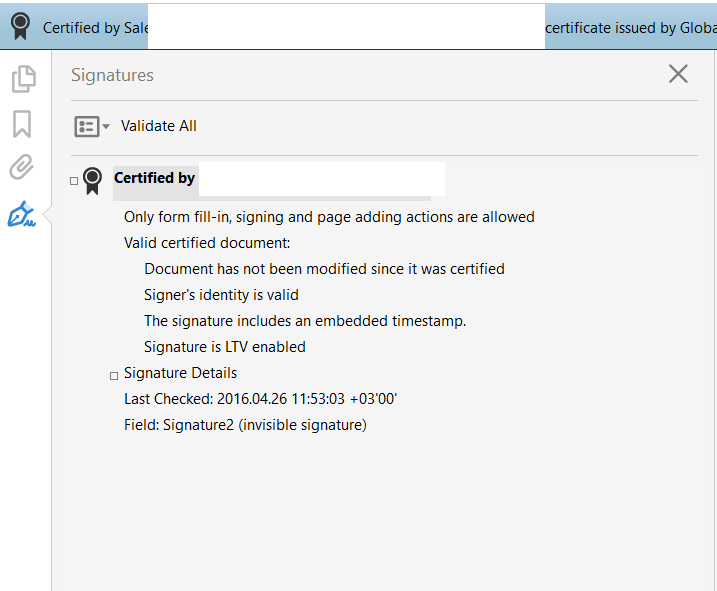Open the Page Thumbnails panel icon
Viewport: 717px width, 591px height.
tap(22, 78)
